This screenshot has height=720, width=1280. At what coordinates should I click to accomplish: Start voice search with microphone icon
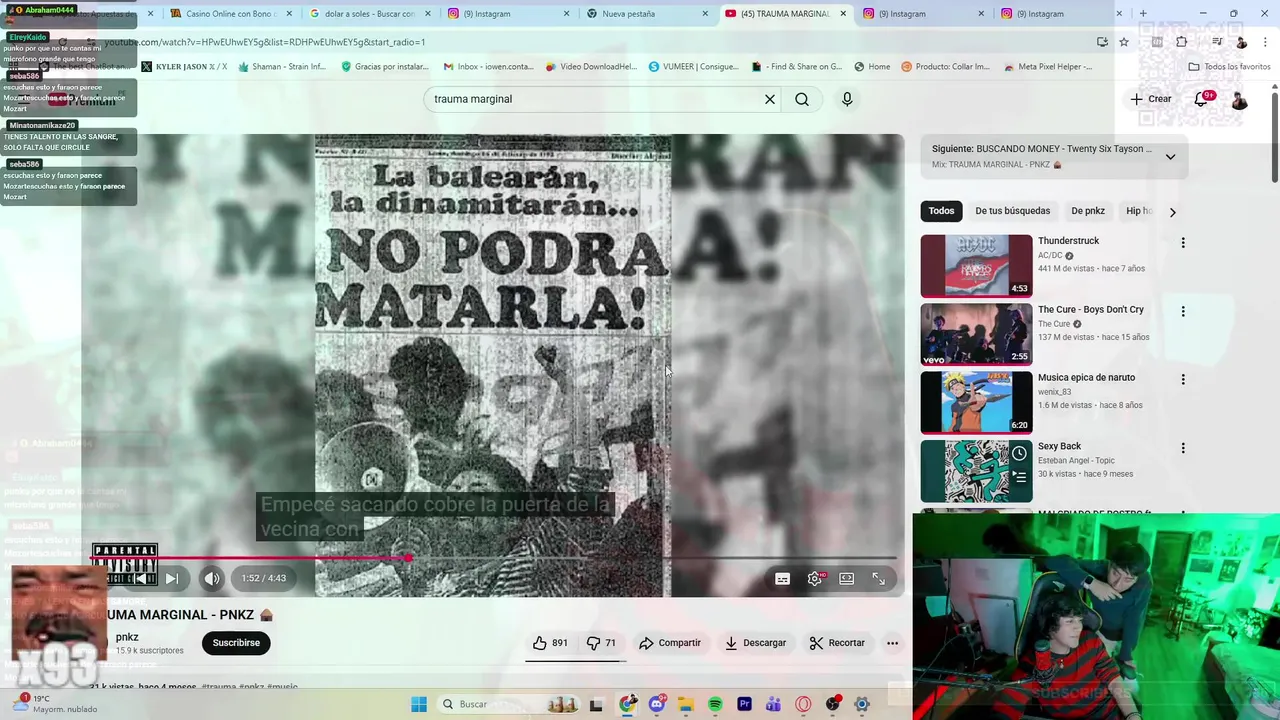coord(847,99)
